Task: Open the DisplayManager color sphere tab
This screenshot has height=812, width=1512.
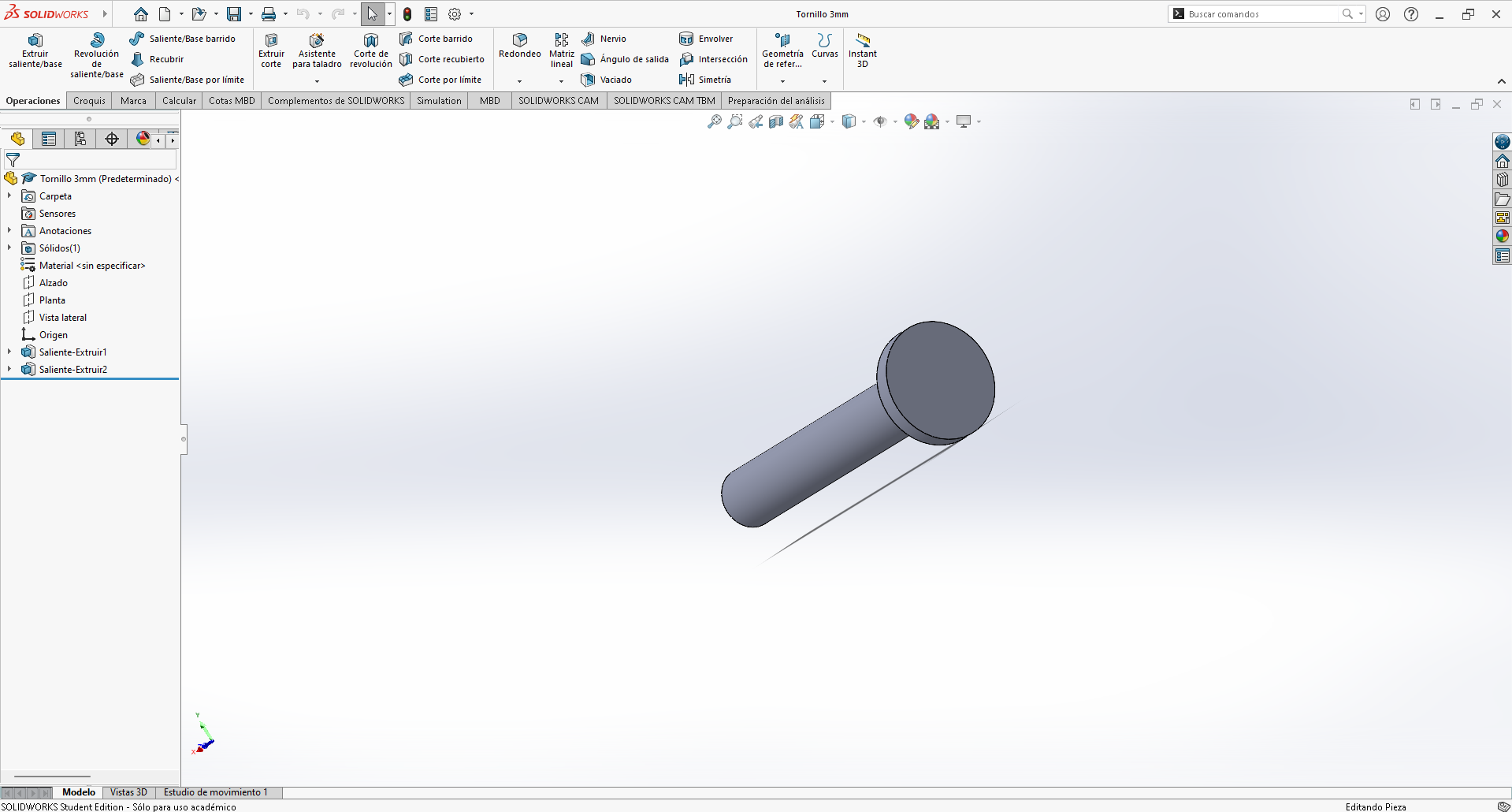Action: (143, 139)
